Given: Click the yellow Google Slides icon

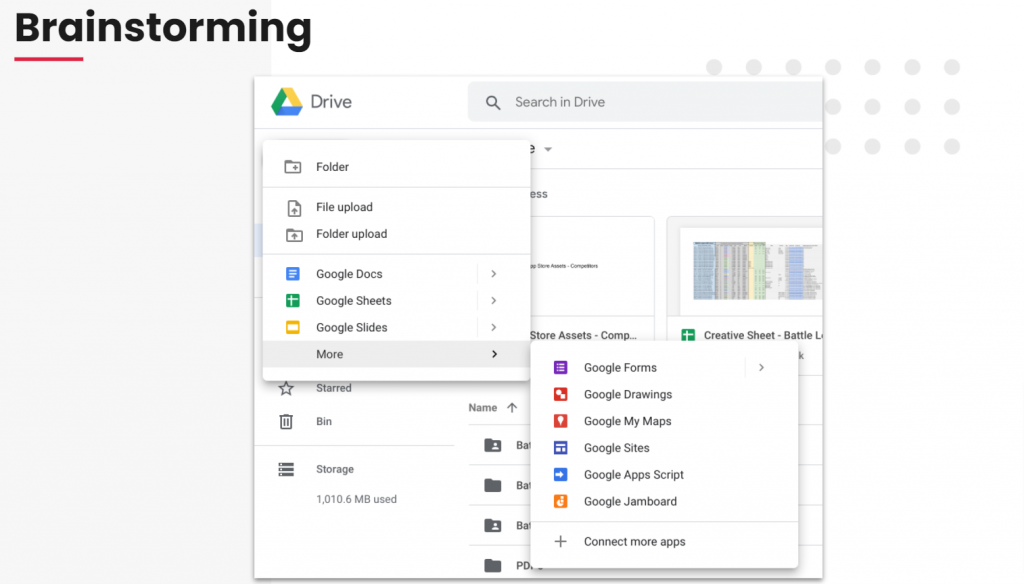Looking at the screenshot, I should pos(293,327).
